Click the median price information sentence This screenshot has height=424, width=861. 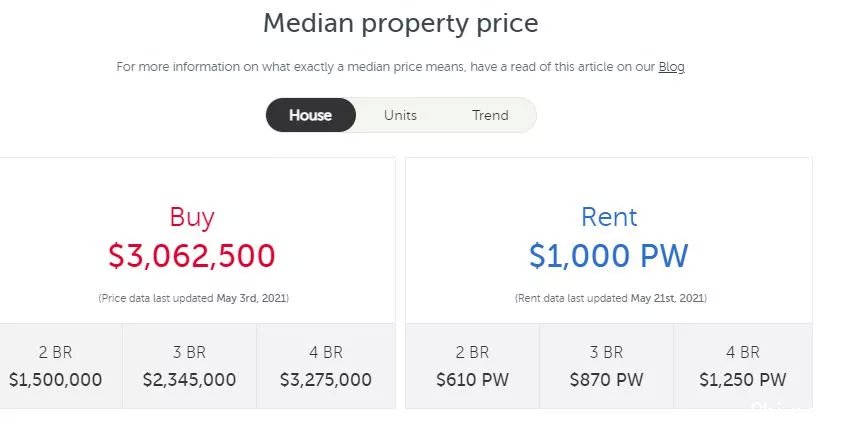click(x=400, y=67)
